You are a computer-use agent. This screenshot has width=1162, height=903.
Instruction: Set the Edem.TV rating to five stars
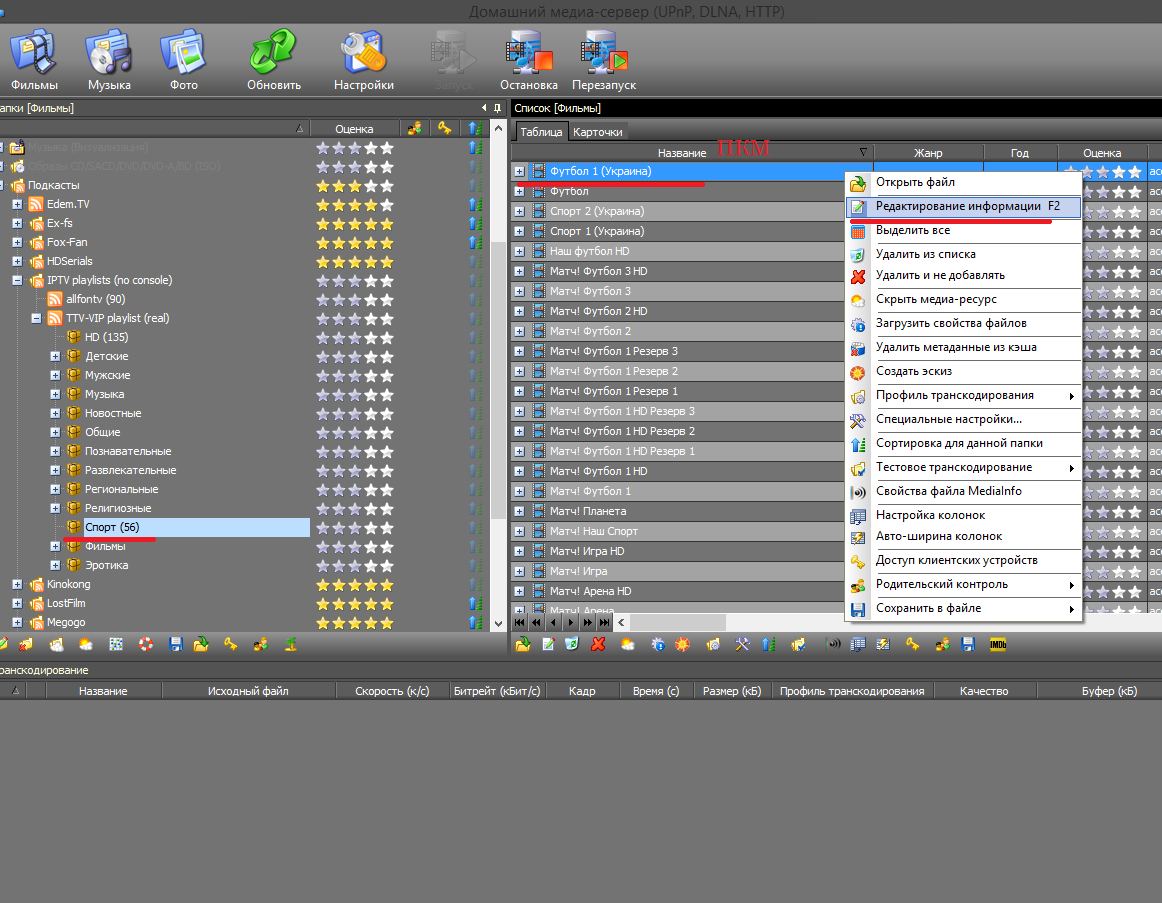click(x=387, y=205)
